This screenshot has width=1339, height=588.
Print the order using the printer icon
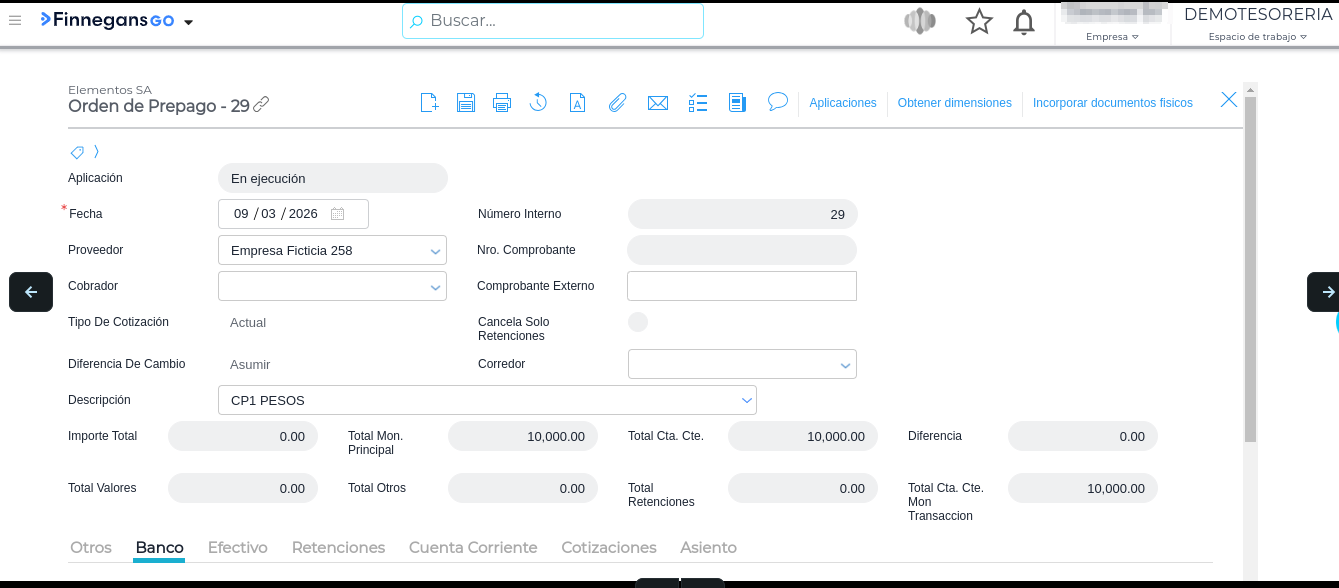502,102
